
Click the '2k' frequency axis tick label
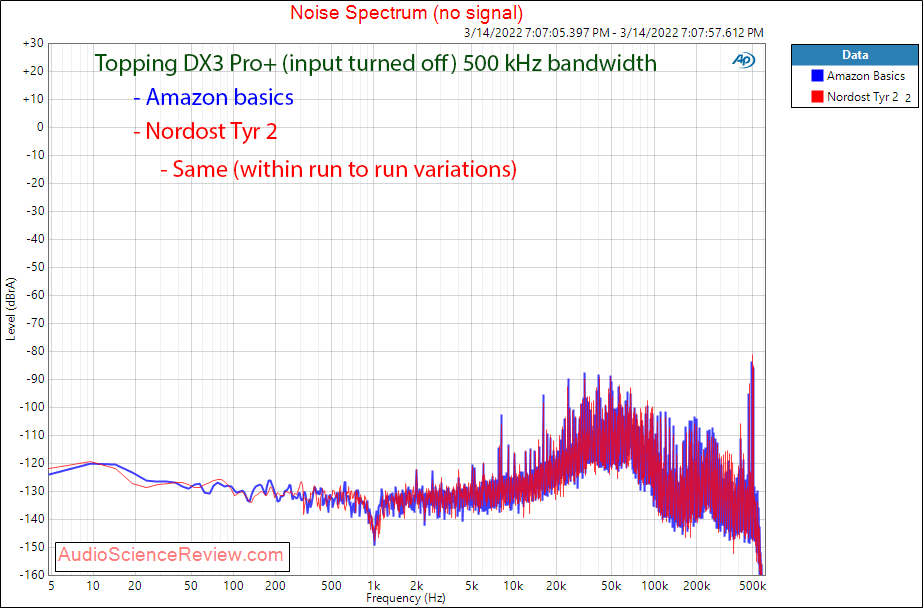[x=416, y=586]
